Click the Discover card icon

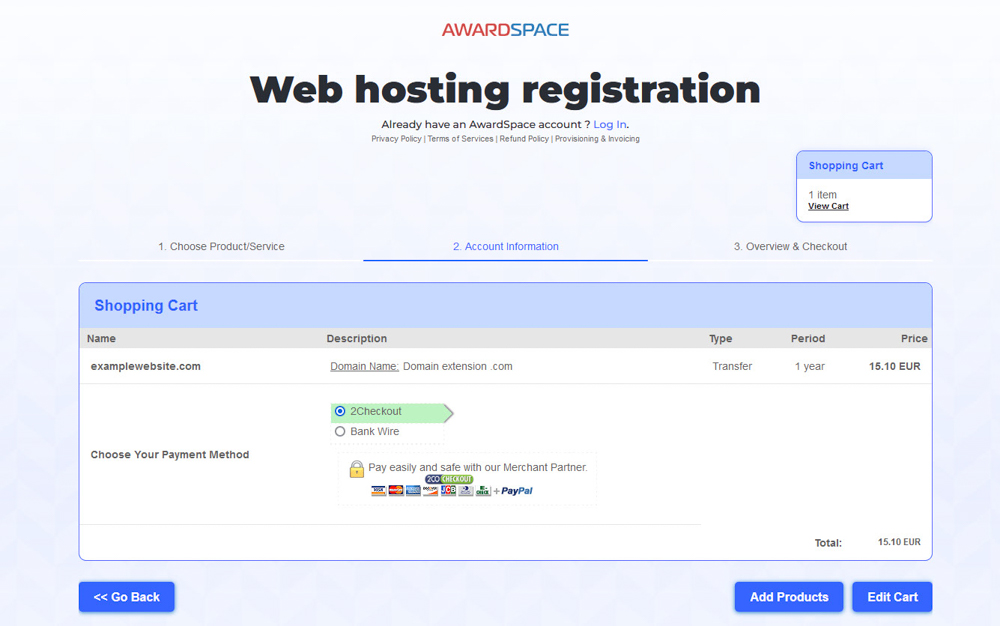click(x=429, y=490)
